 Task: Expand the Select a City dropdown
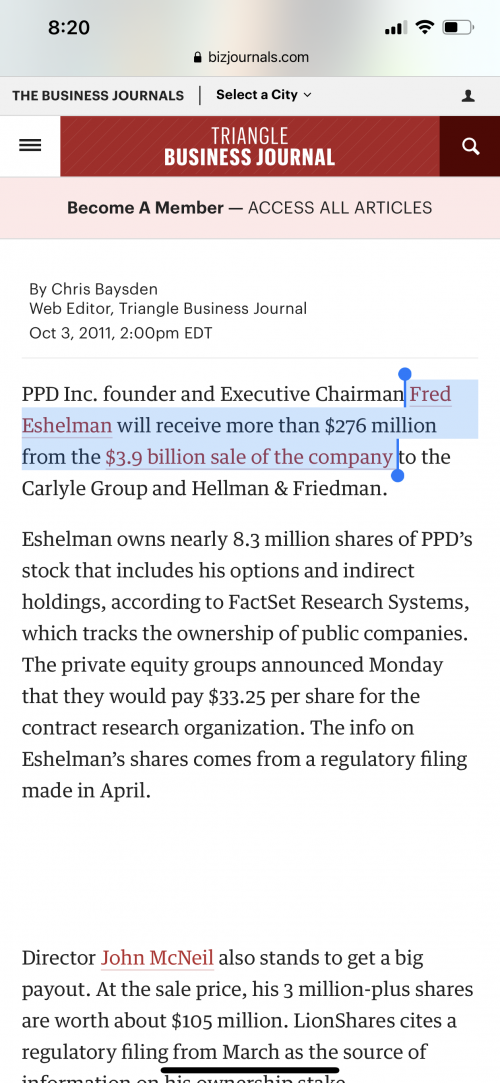point(264,95)
